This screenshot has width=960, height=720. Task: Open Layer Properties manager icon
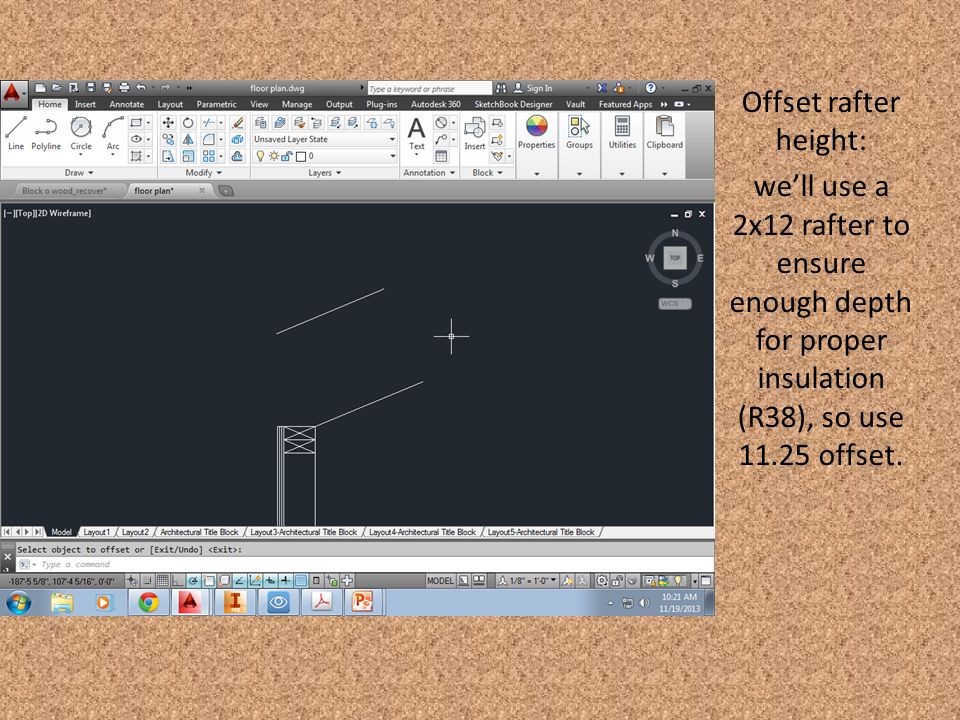point(260,123)
